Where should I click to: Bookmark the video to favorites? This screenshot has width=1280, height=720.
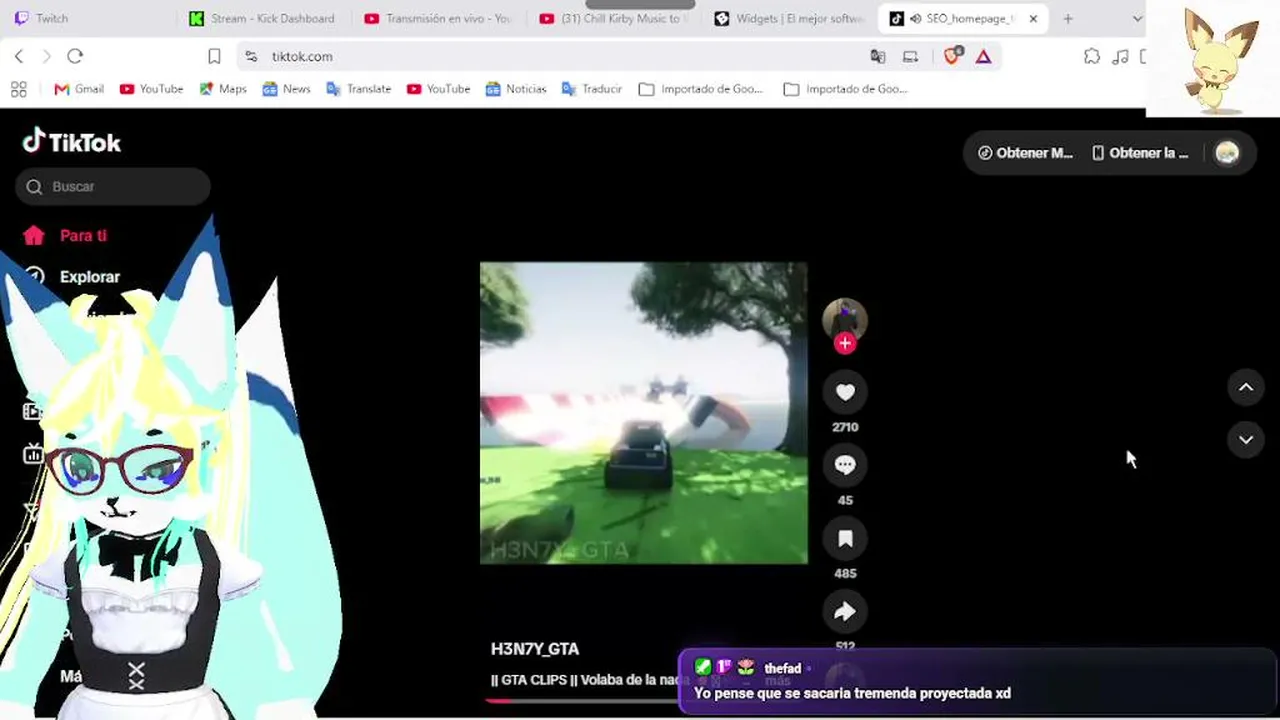tap(845, 539)
